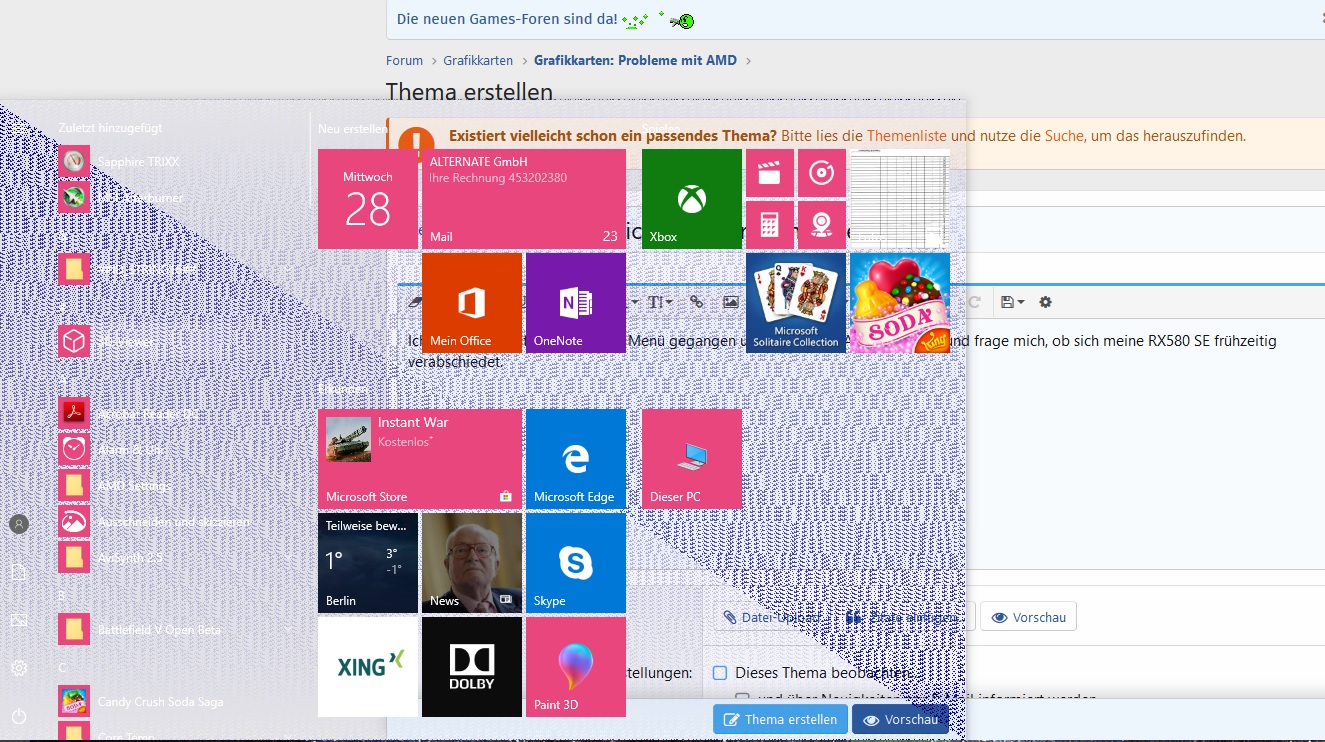Click the user account icon in Start menu
Image resolution: width=1325 pixels, height=742 pixels.
pos(19,524)
